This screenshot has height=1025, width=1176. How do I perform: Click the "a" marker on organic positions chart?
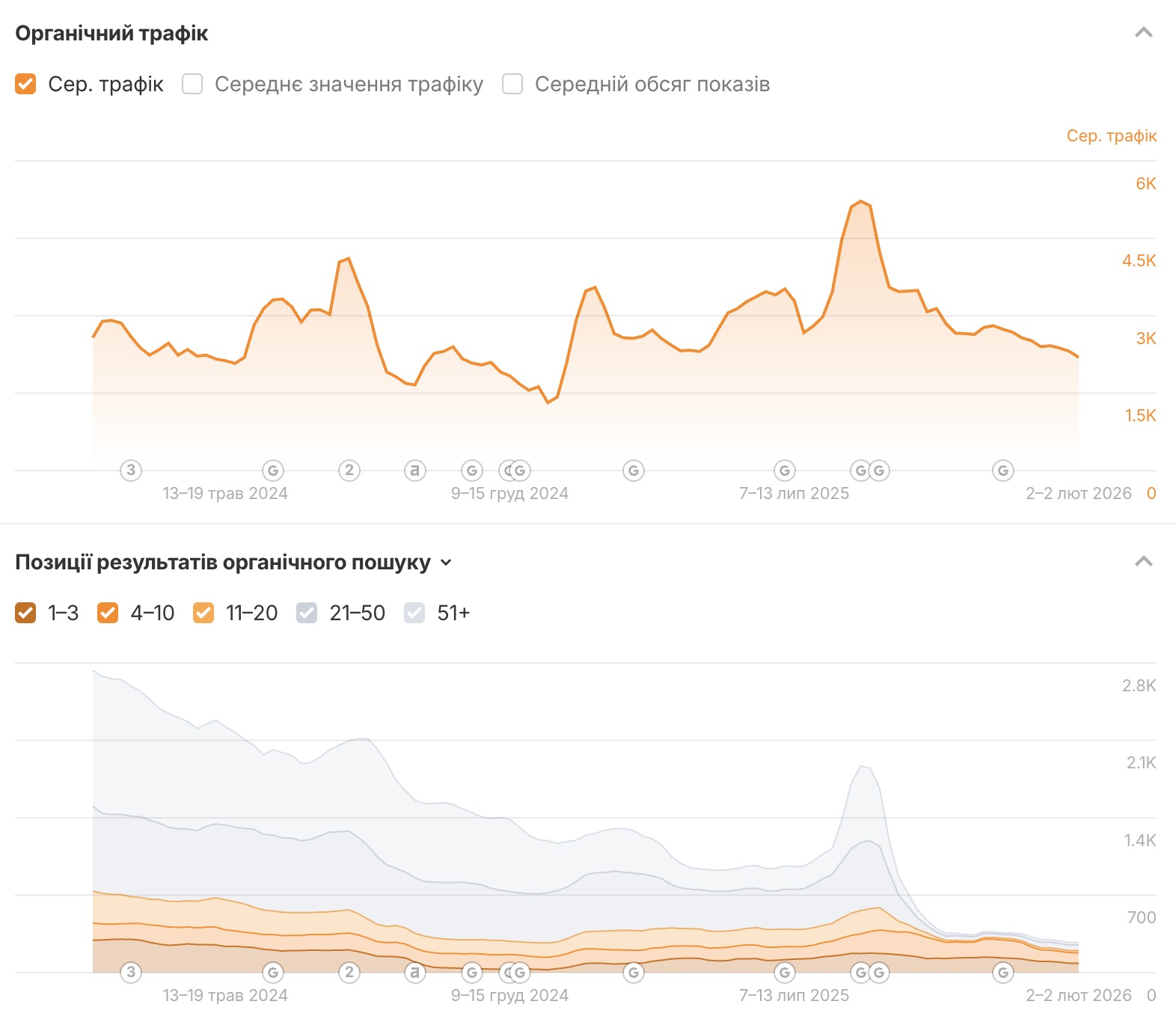[x=414, y=972]
